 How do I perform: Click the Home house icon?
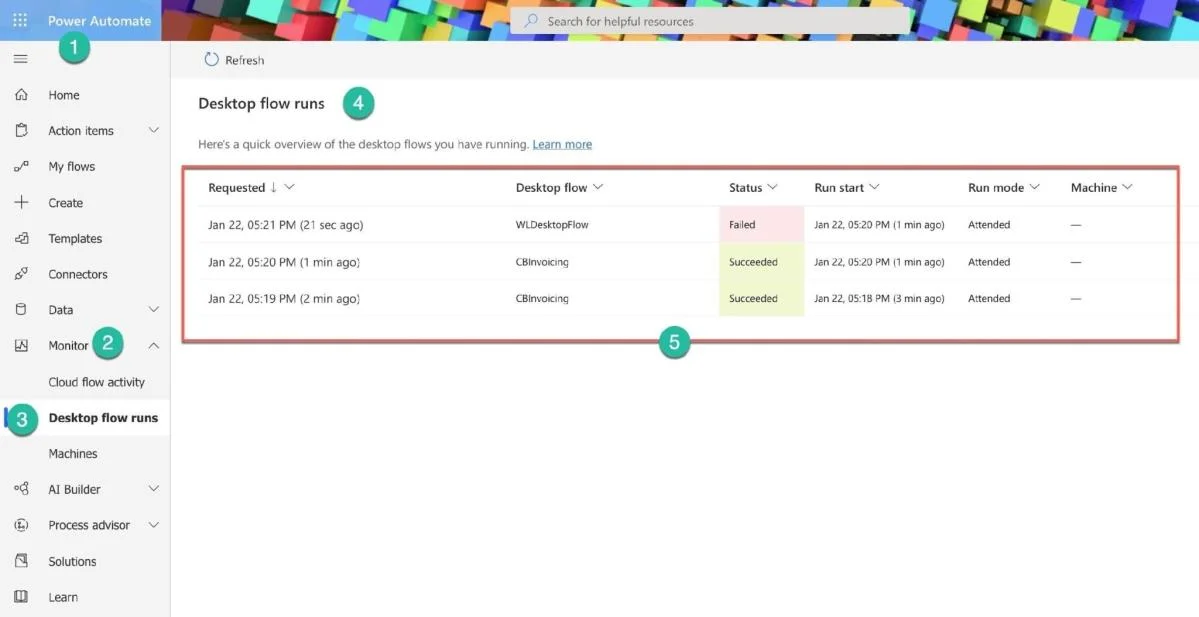coord(21,95)
